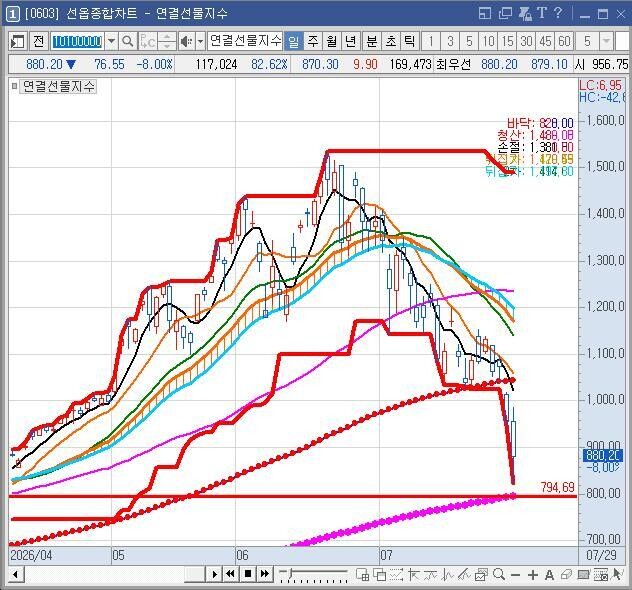The width and height of the screenshot is (632, 590).
Task: Open the sound alert speaker icon
Action: tap(186, 41)
